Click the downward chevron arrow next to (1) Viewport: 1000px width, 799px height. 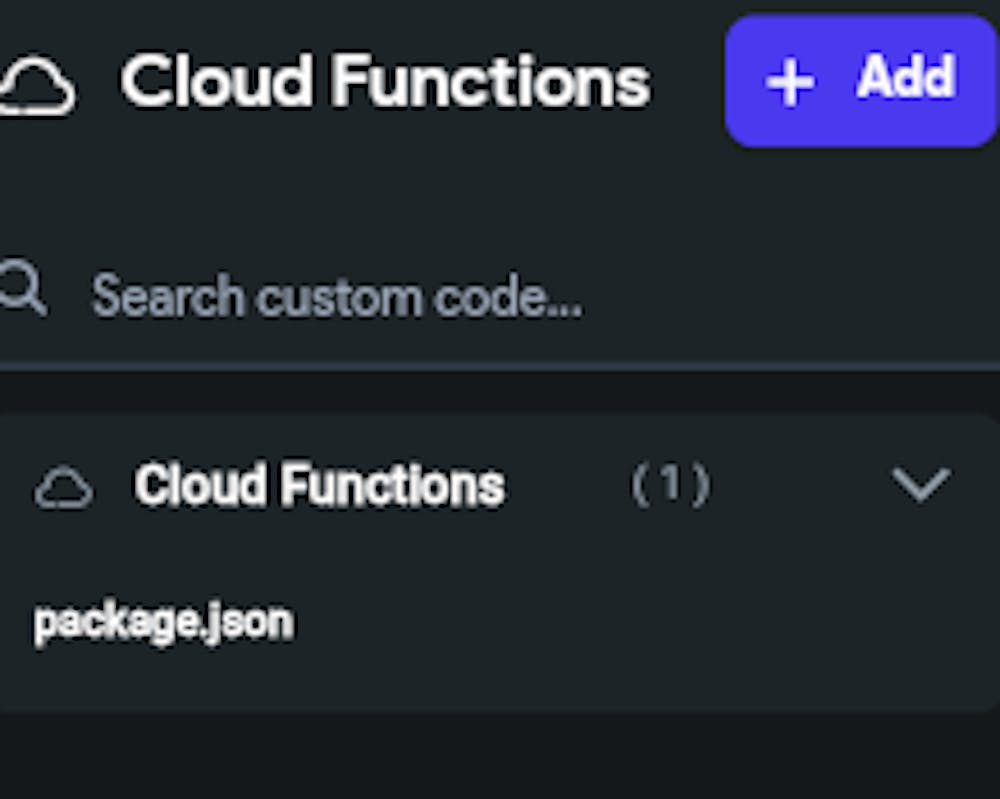(x=920, y=485)
